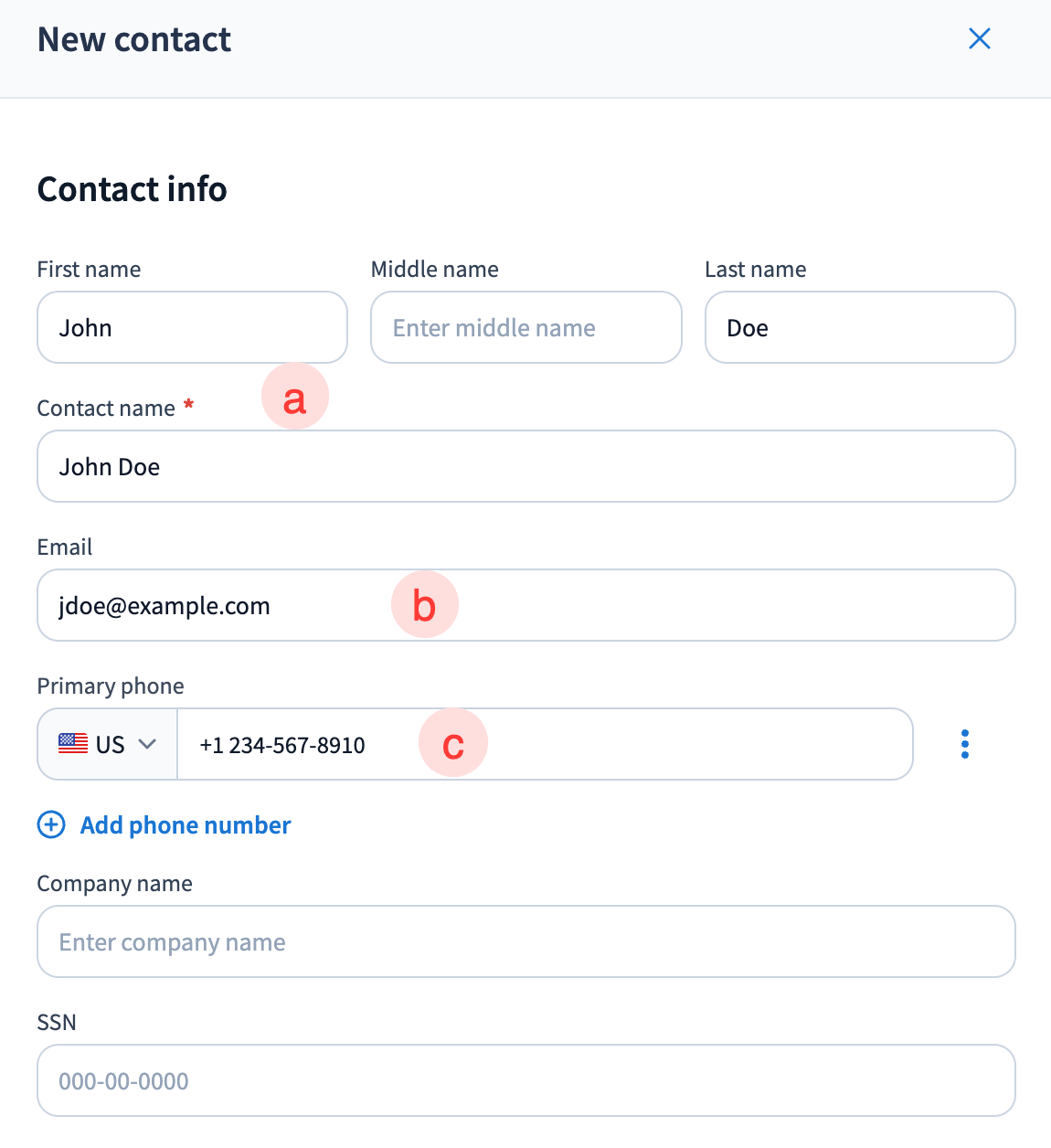Screen dimensions: 1051x1148
Task: Click the US flag icon
Action: [x=73, y=744]
